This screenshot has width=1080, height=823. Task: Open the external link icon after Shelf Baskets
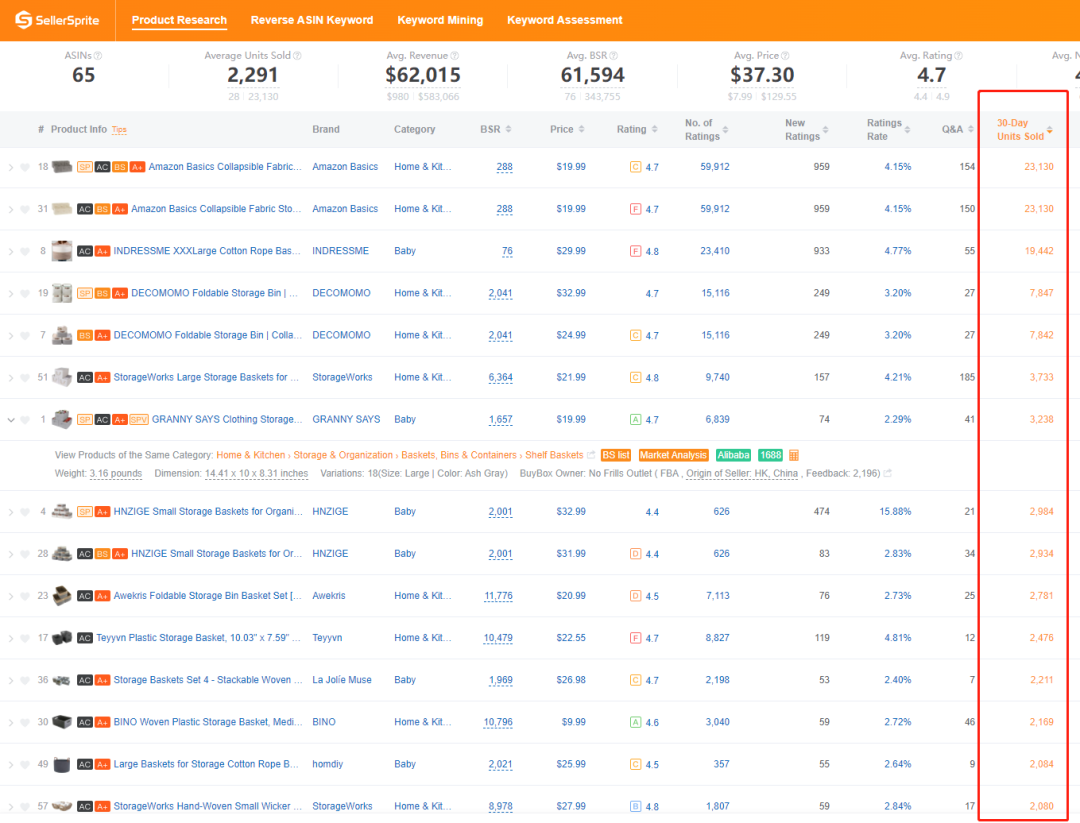click(591, 455)
